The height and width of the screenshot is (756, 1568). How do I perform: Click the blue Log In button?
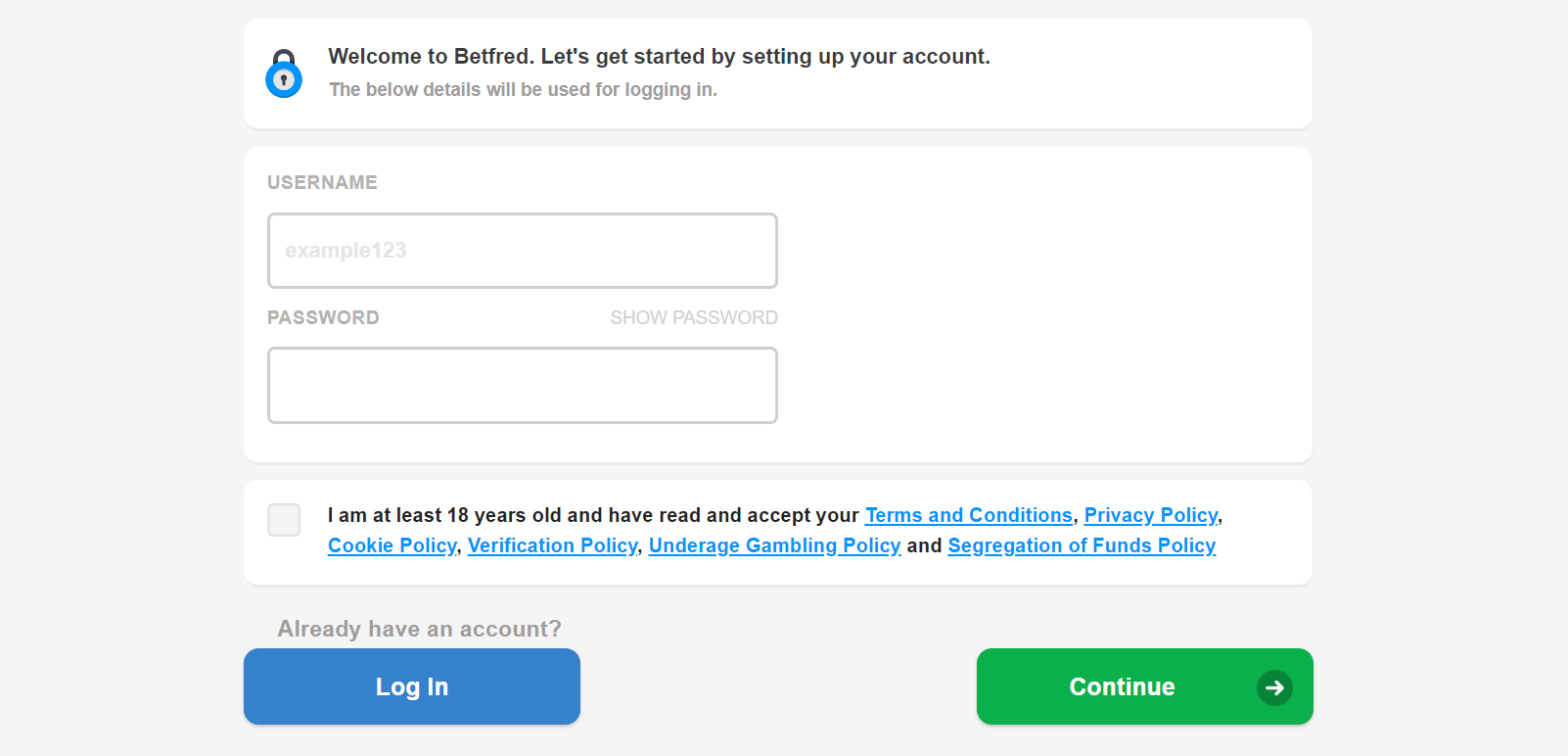[x=412, y=686]
